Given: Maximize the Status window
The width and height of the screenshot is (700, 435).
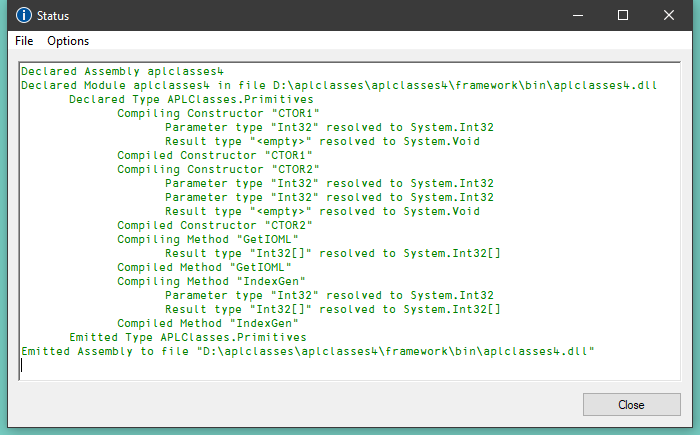Looking at the screenshot, I should (622, 16).
